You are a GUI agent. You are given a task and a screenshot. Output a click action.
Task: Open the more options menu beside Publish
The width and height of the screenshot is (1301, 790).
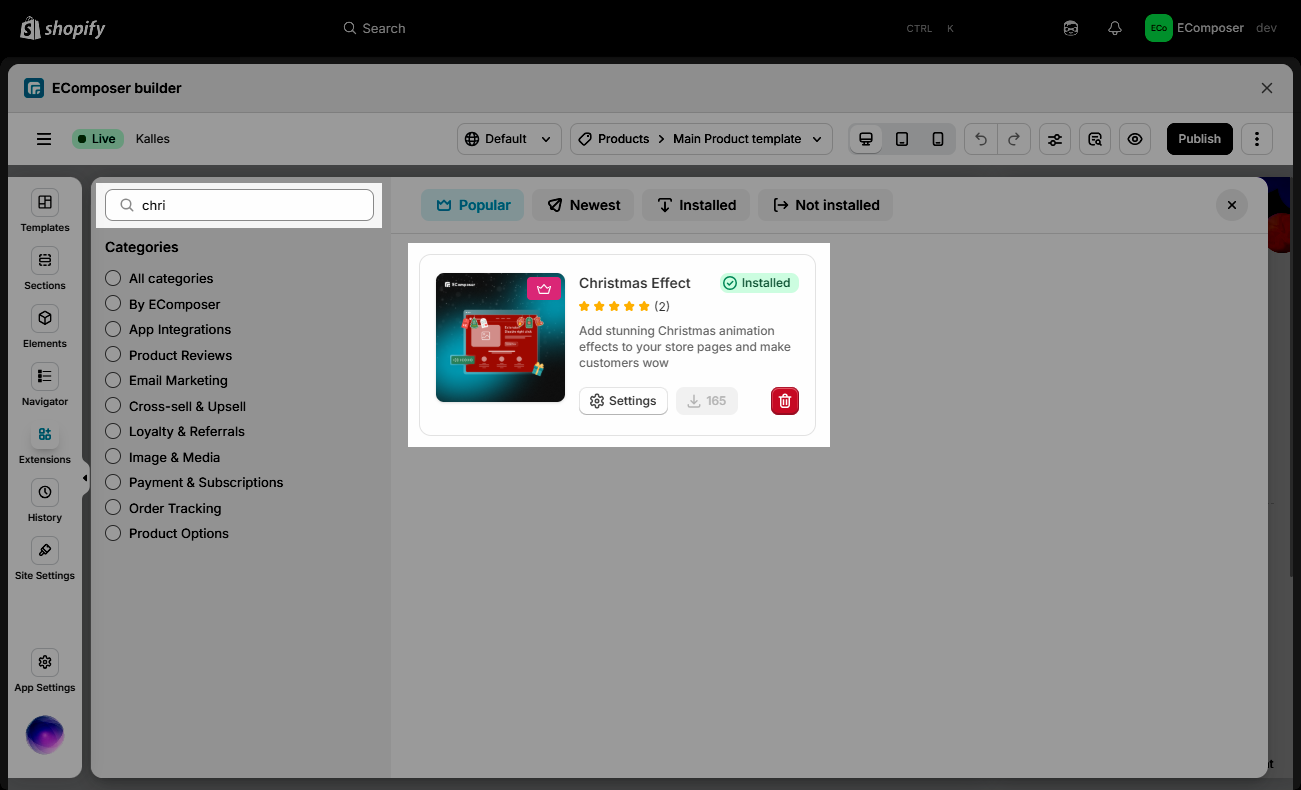click(x=1257, y=139)
